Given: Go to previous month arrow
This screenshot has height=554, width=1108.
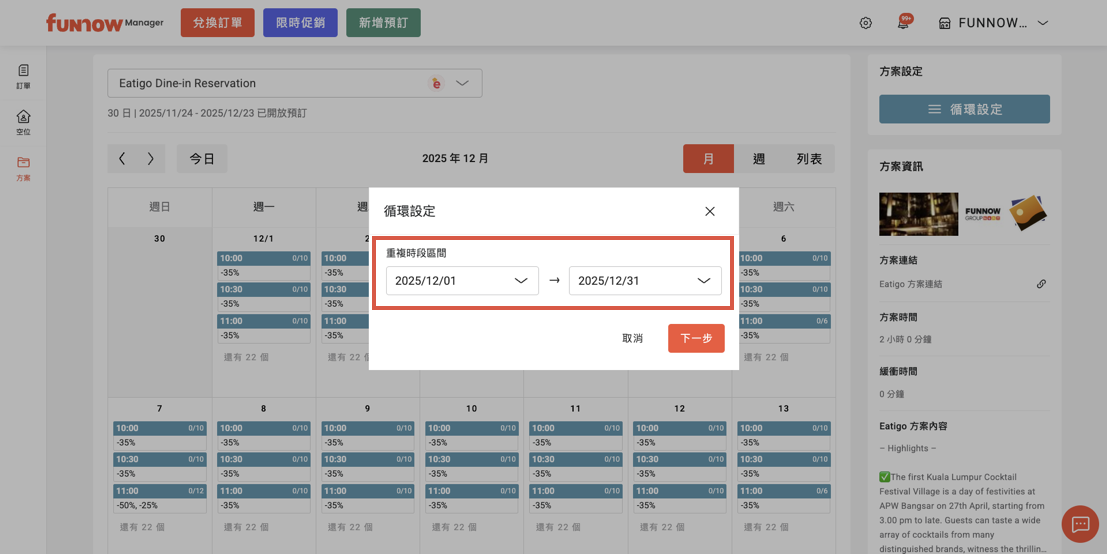Looking at the screenshot, I should point(122,159).
